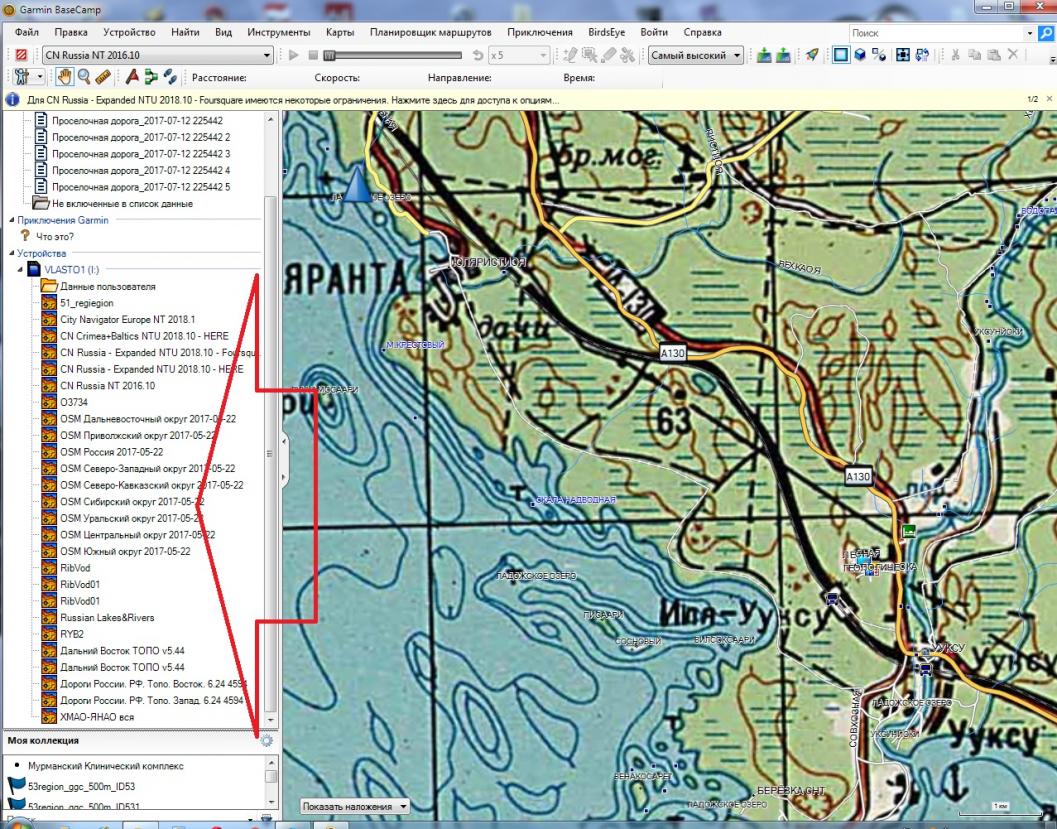Expand the Показать наложения dropdown
This screenshot has height=829, width=1057.
[356, 806]
